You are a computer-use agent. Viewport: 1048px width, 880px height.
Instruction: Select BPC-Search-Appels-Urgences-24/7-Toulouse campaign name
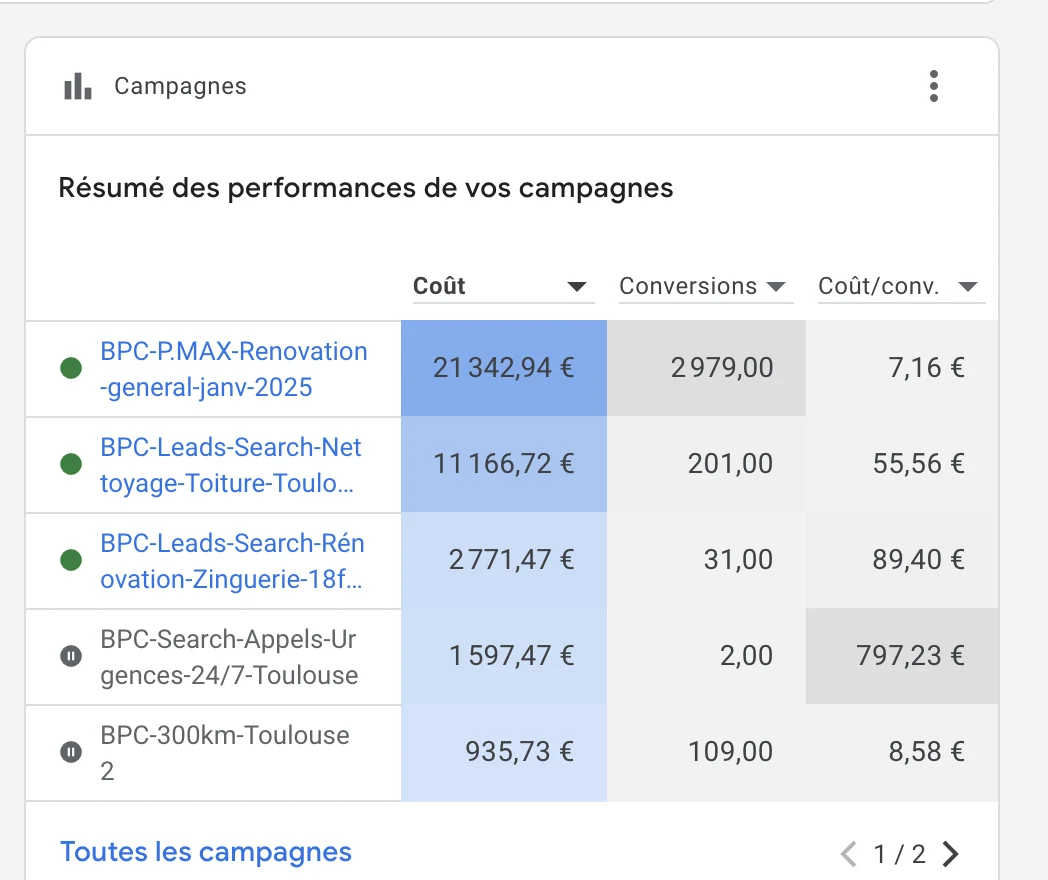click(229, 657)
